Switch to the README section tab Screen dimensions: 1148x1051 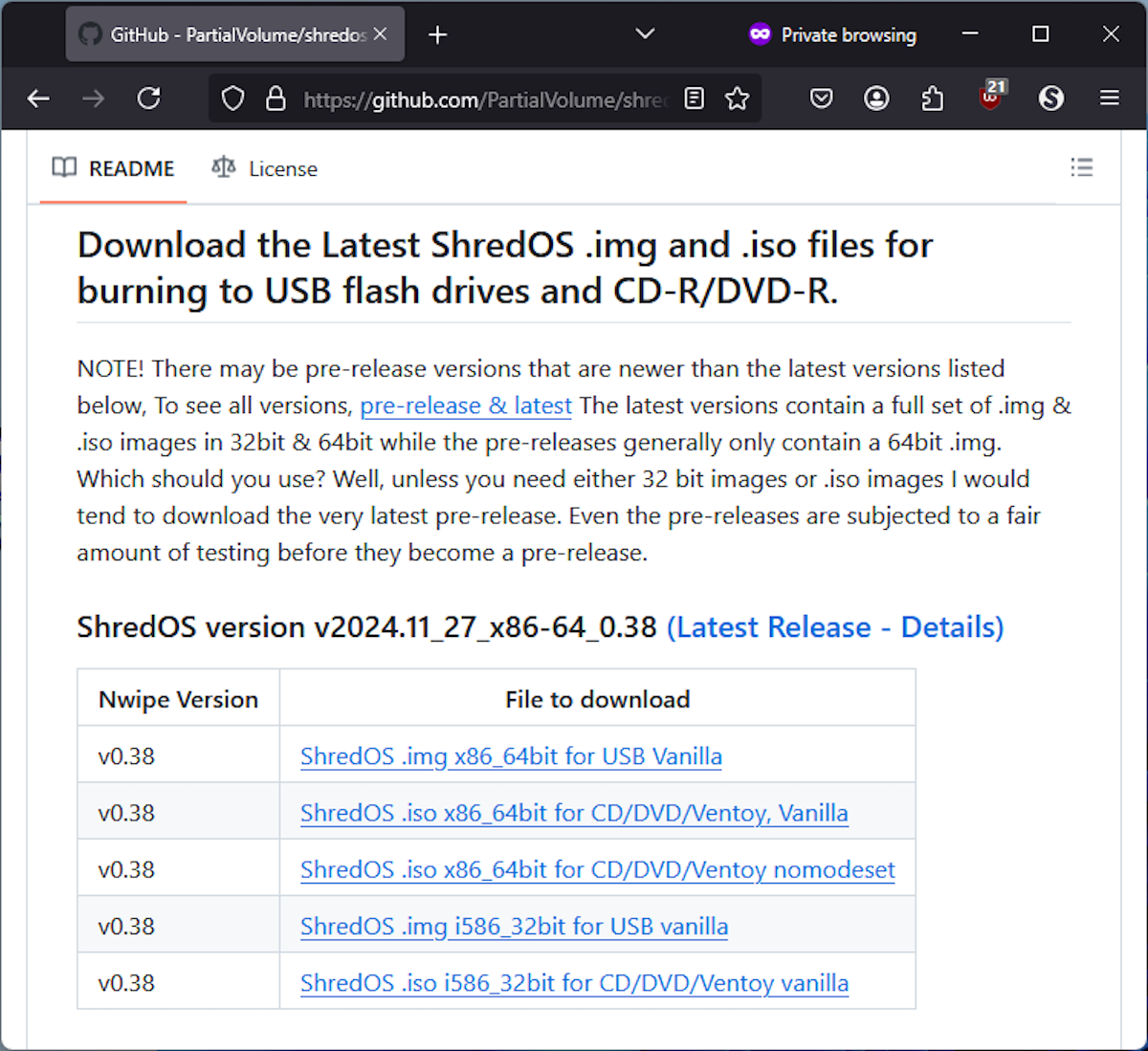[x=112, y=168]
